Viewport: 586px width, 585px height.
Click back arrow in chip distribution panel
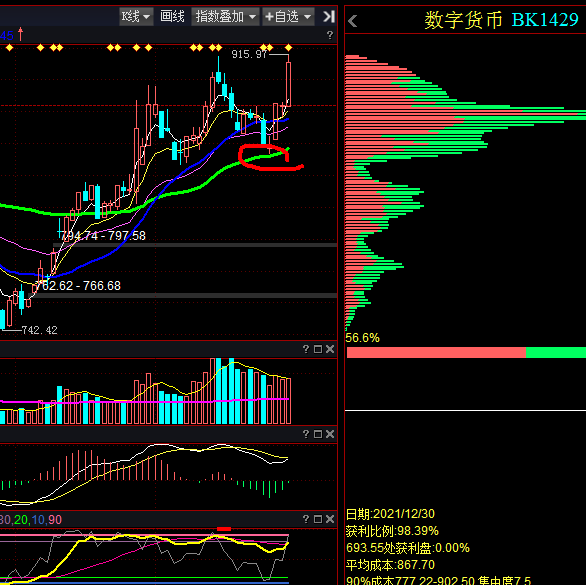tap(352, 21)
